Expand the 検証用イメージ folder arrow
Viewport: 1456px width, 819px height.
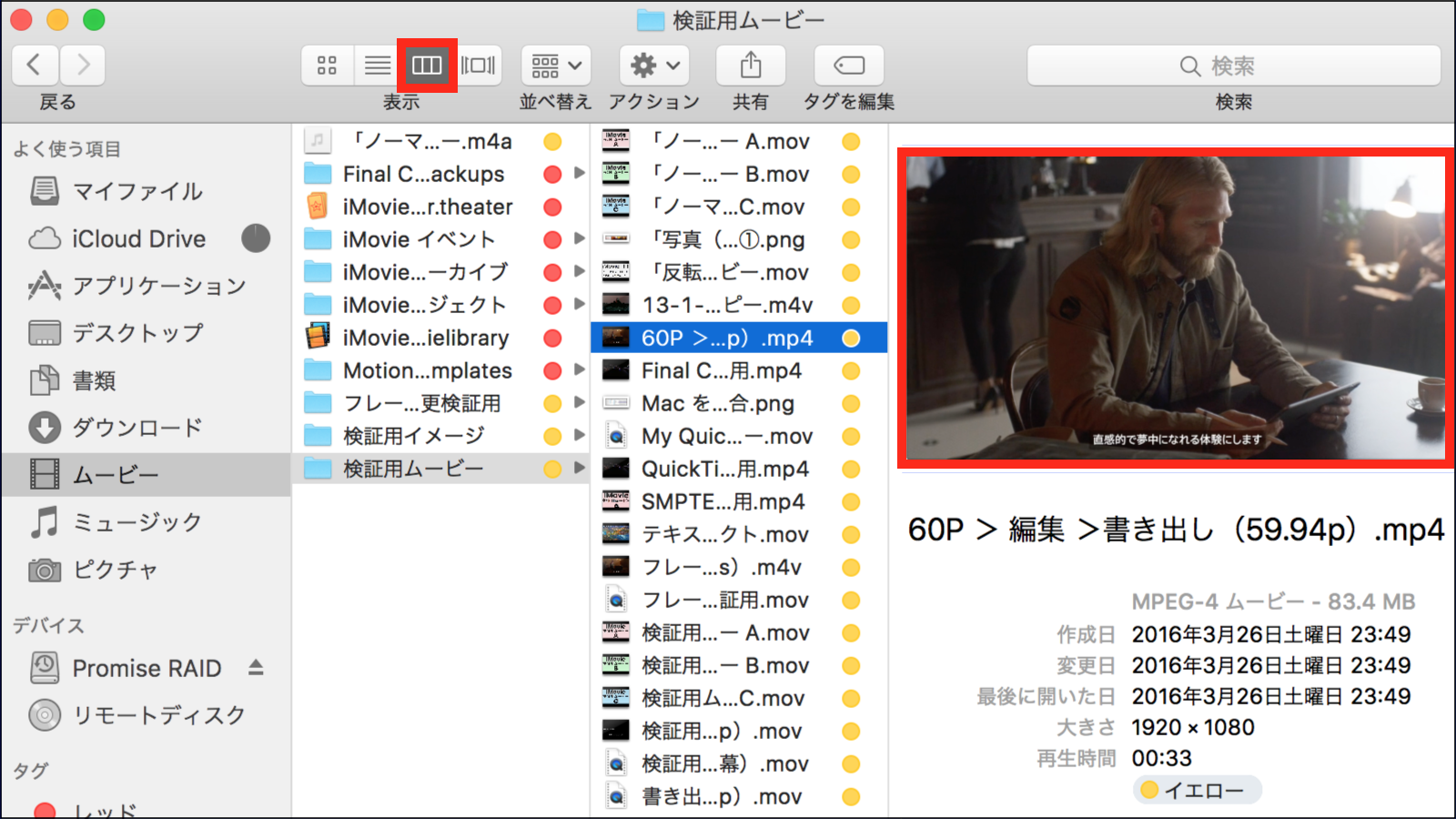click(580, 436)
